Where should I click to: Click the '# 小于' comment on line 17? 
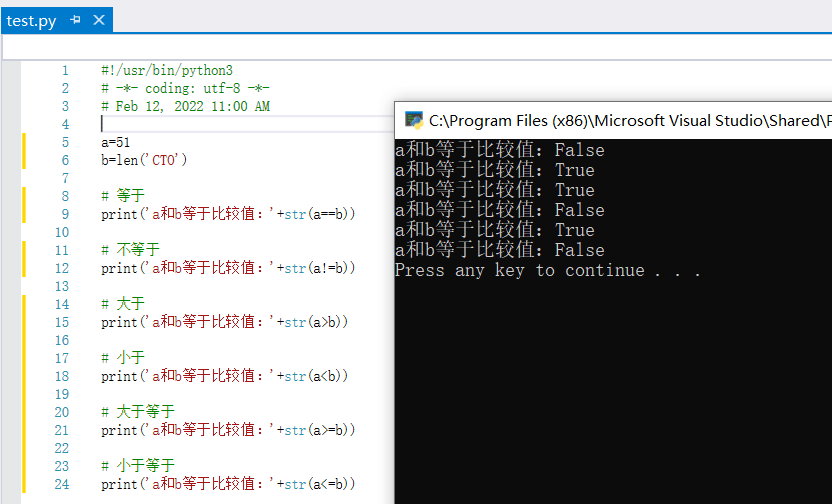point(123,358)
